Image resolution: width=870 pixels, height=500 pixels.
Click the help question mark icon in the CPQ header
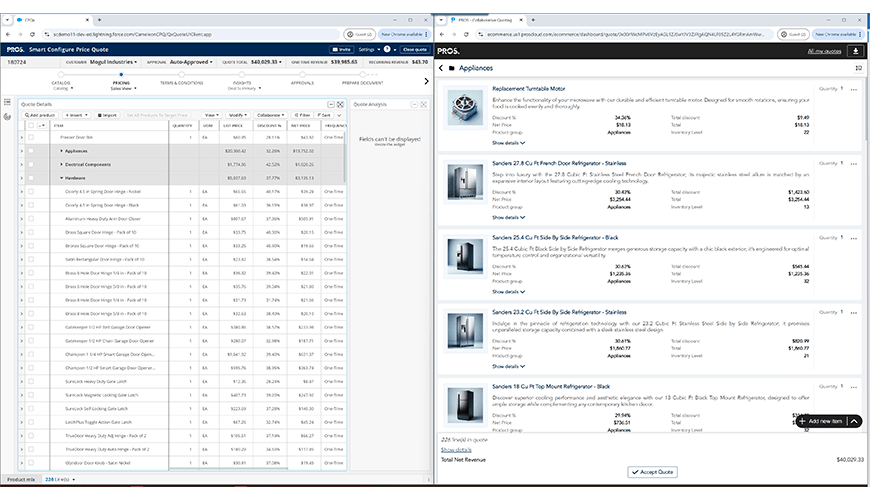click(x=387, y=49)
